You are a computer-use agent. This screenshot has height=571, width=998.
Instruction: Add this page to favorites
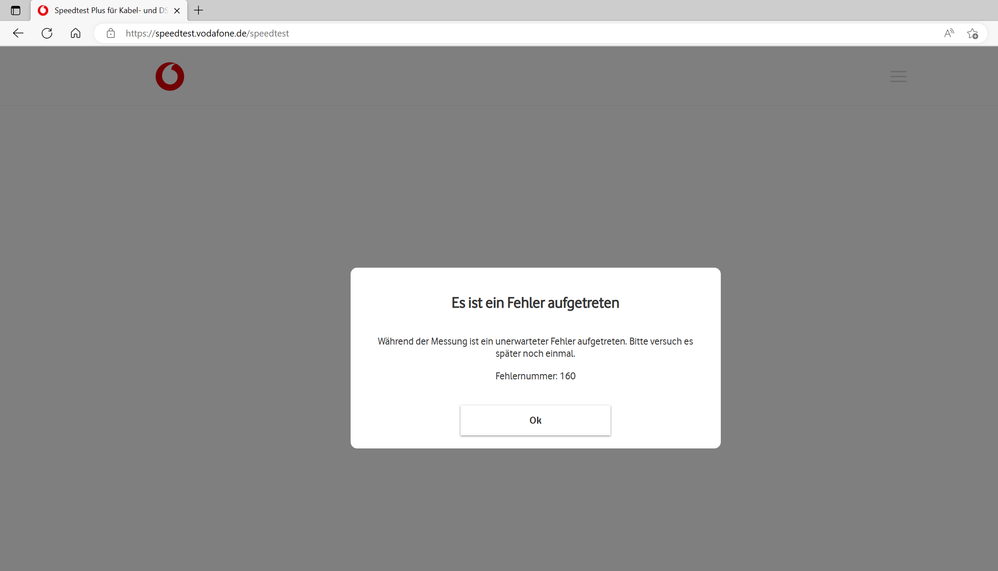point(973,33)
